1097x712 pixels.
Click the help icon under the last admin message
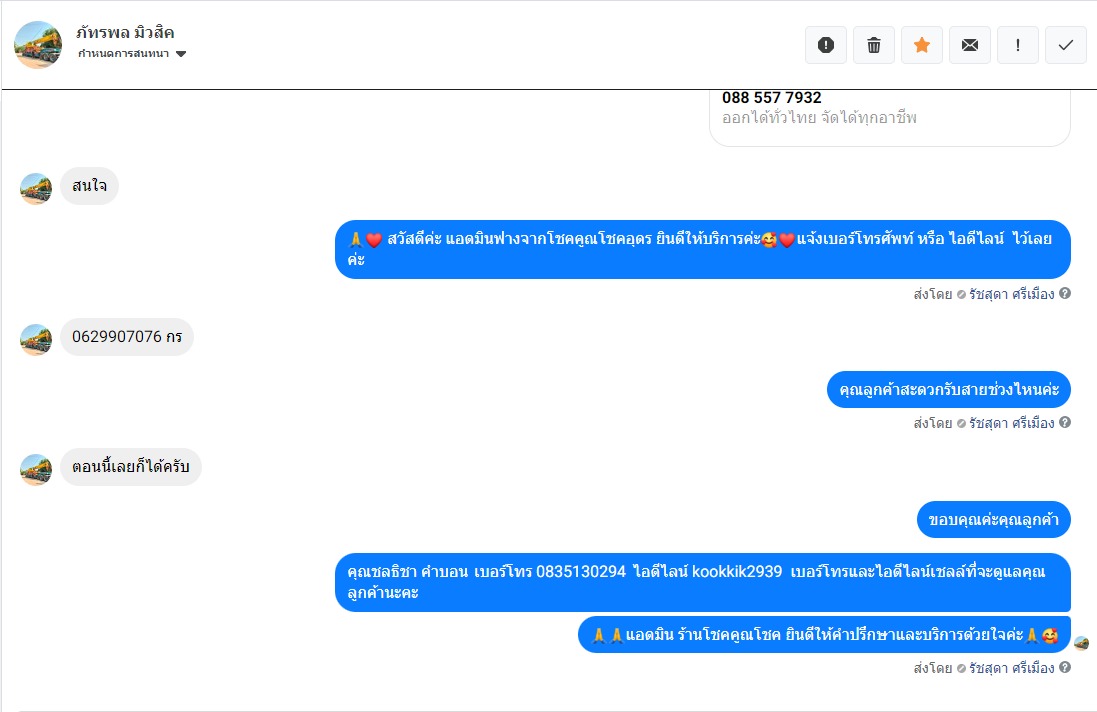1065,667
